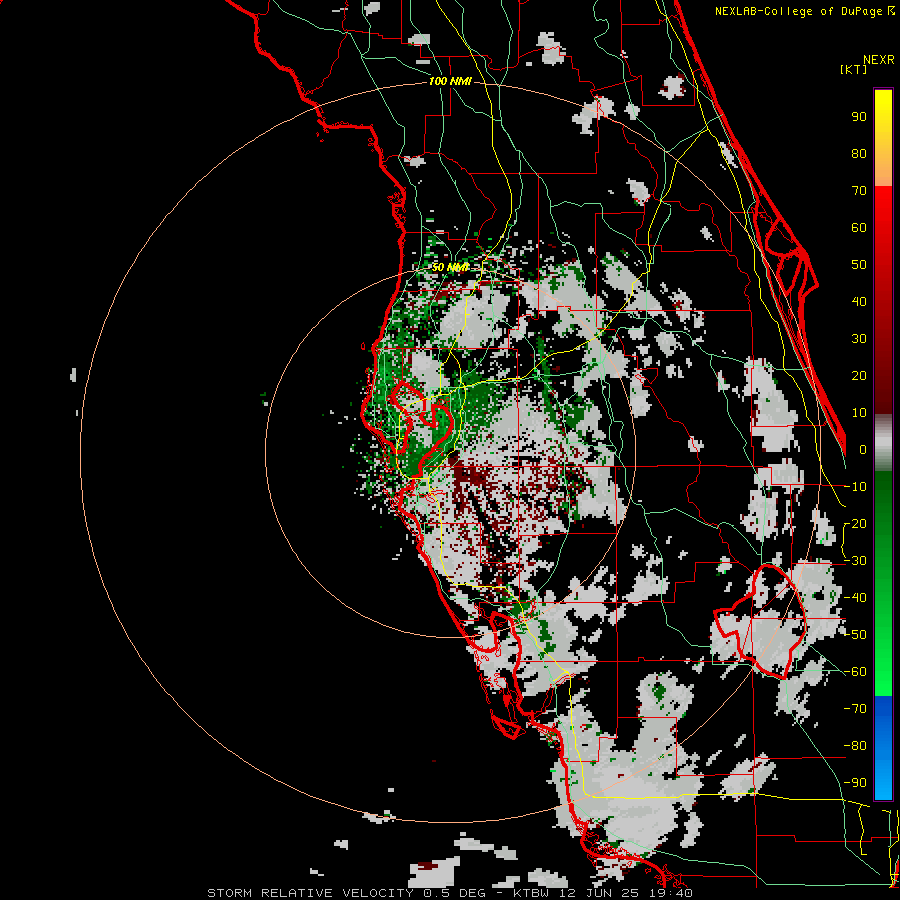Click the 70 value on the velocity scale
This screenshot has height=900, width=900.
(x=859, y=191)
